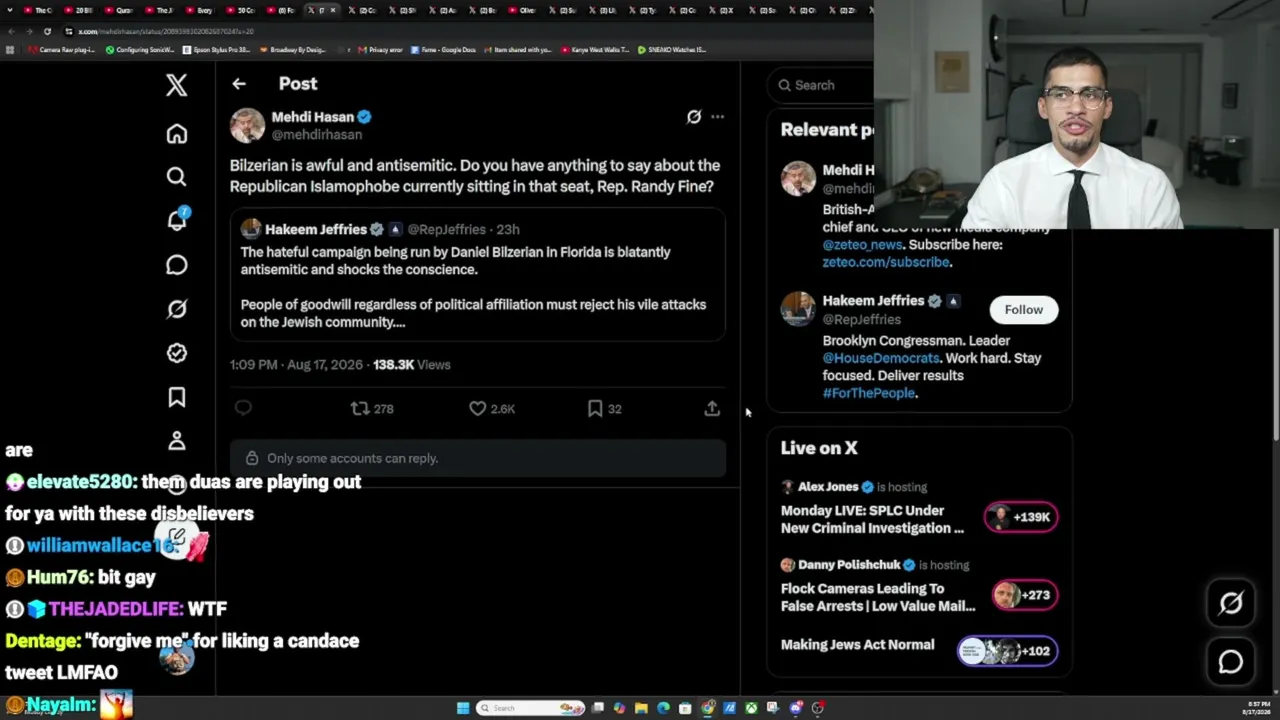
Task: Open the post's three-dot more menu
Action: (x=717, y=117)
